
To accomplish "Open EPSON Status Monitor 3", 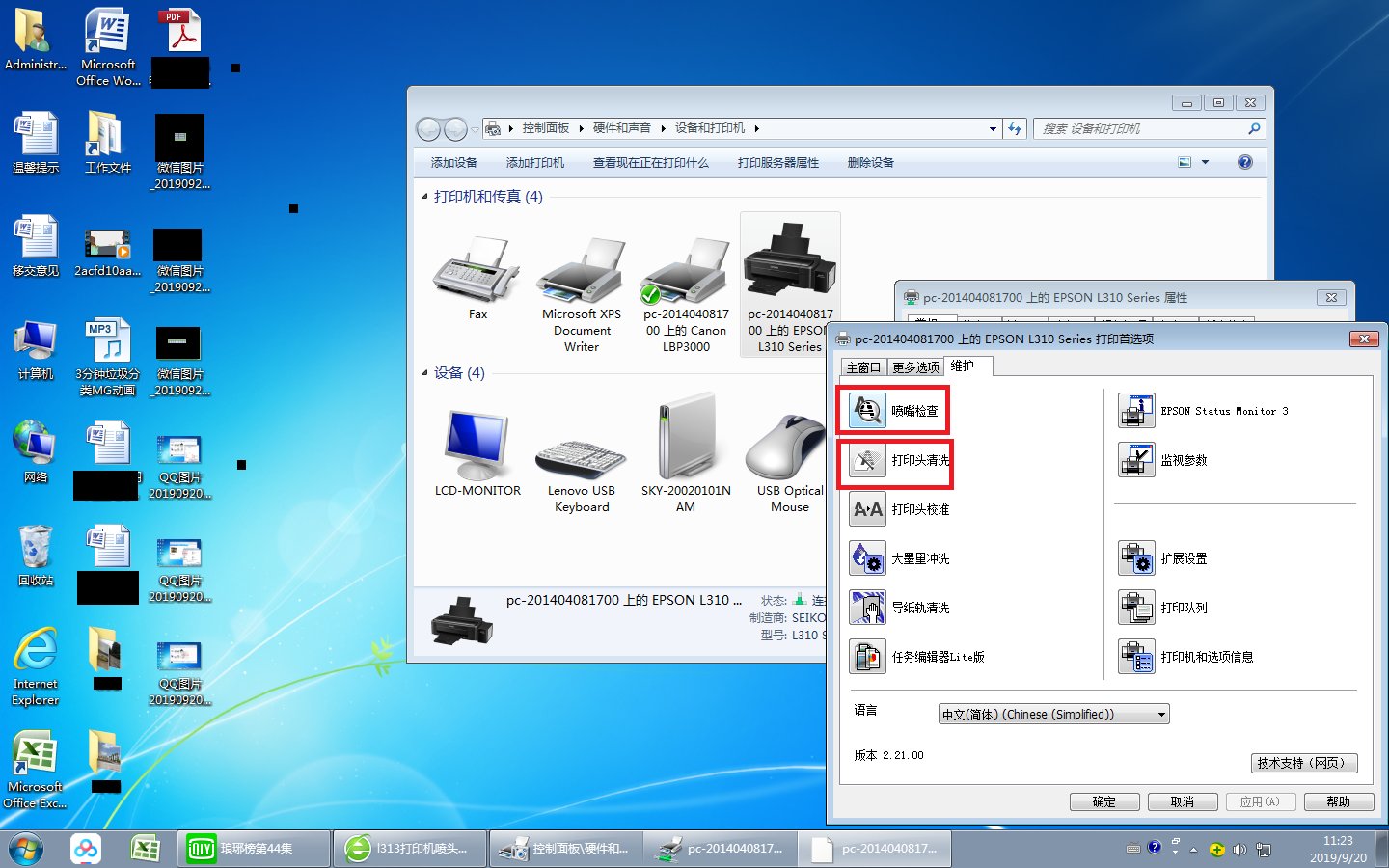I will [1136, 411].
